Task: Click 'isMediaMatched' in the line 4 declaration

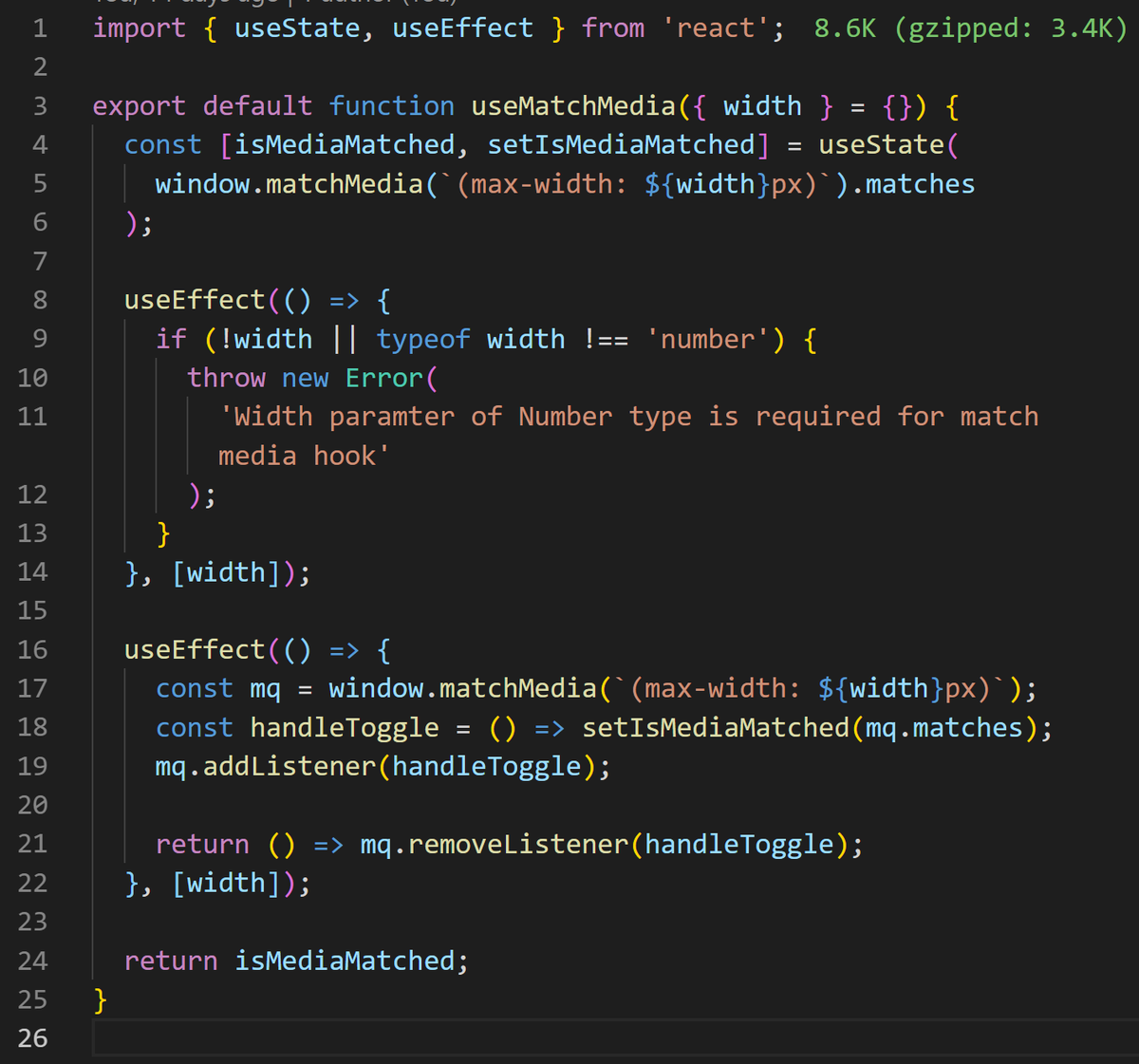Action: pos(345,145)
